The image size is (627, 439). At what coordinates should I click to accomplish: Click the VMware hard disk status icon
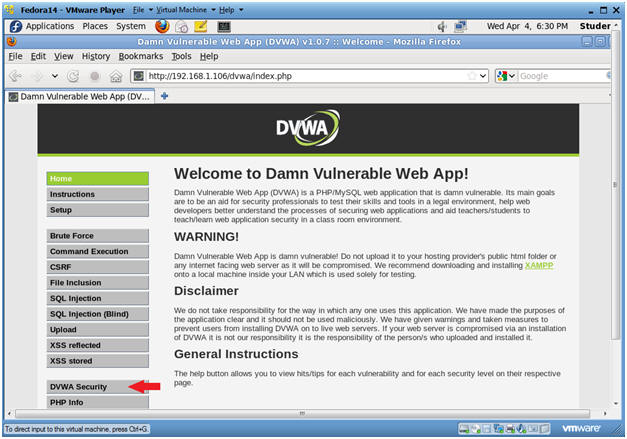pos(464,429)
